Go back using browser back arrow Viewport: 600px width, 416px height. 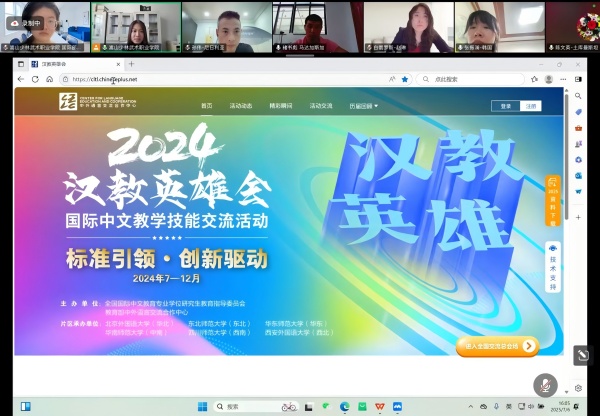pyautogui.click(x=21, y=79)
